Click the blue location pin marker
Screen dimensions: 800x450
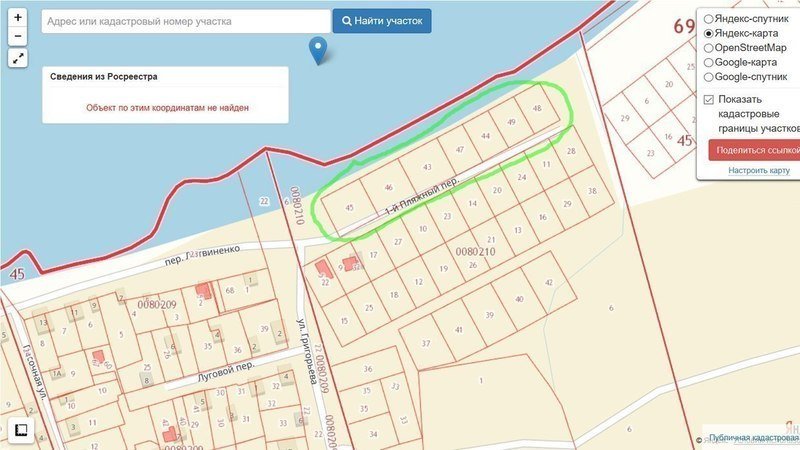click(318, 49)
